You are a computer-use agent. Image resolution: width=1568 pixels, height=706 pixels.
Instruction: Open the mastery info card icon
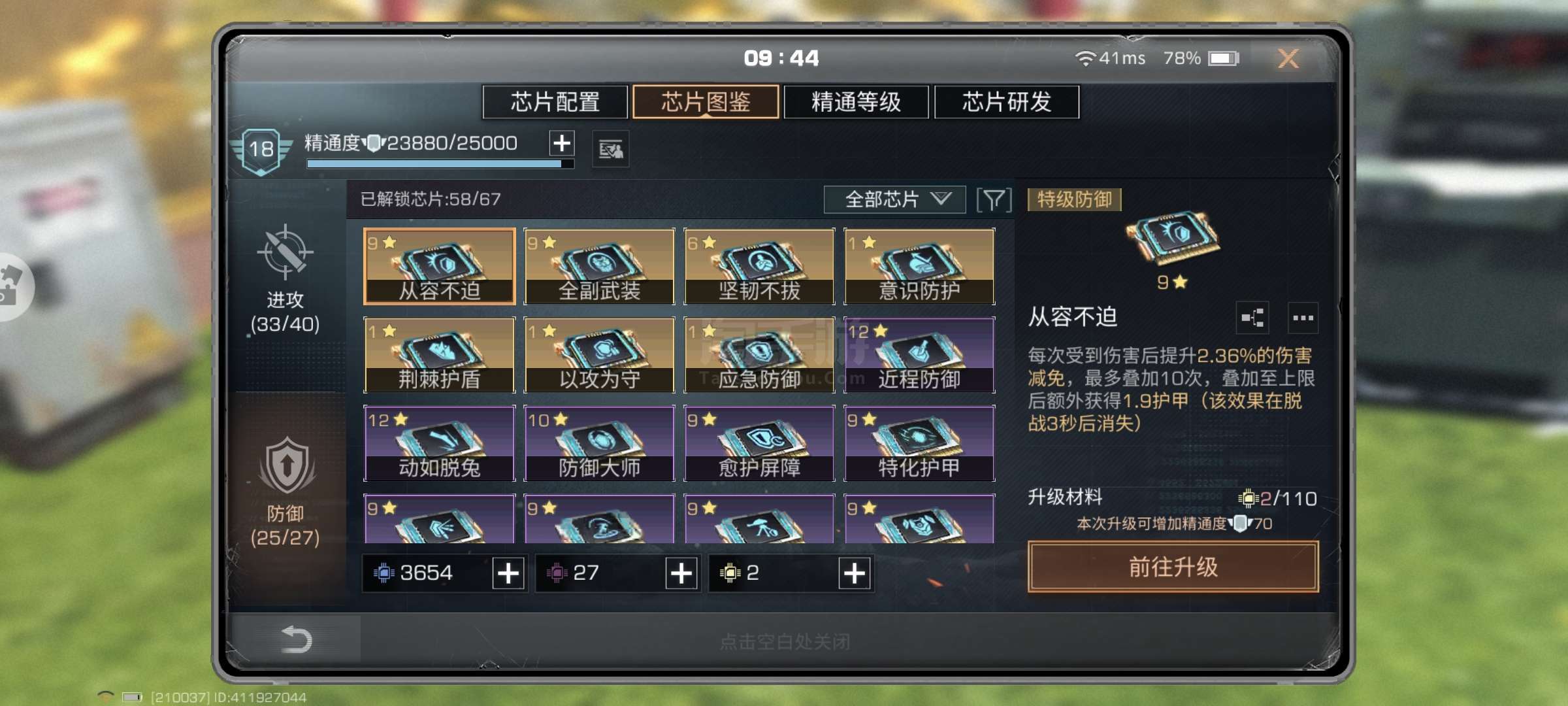(611, 150)
